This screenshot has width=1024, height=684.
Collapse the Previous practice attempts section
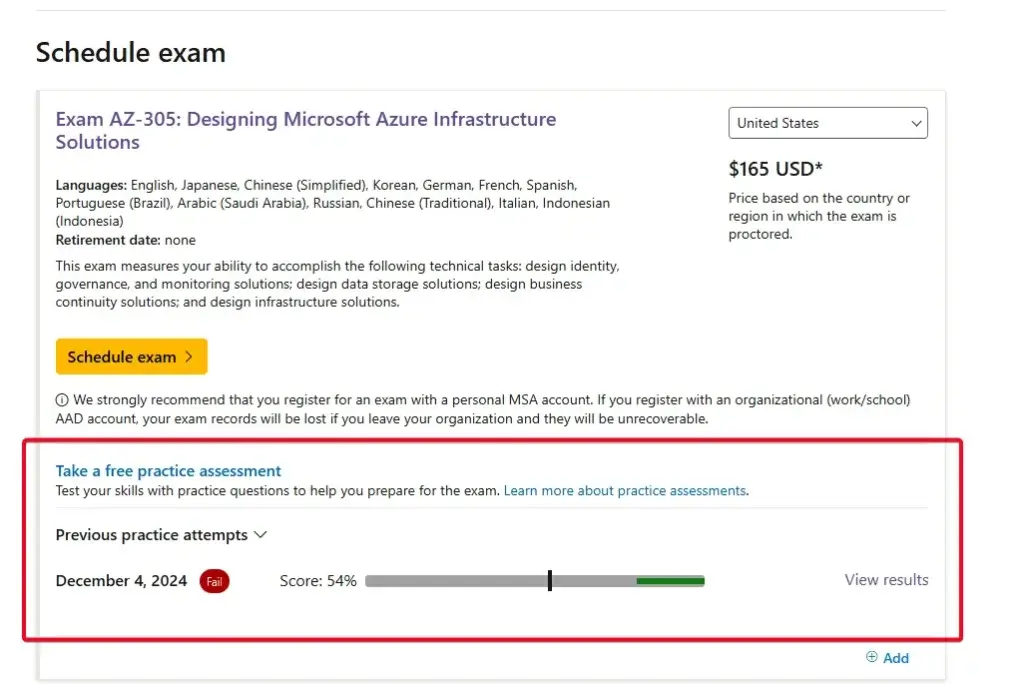[x=161, y=535]
